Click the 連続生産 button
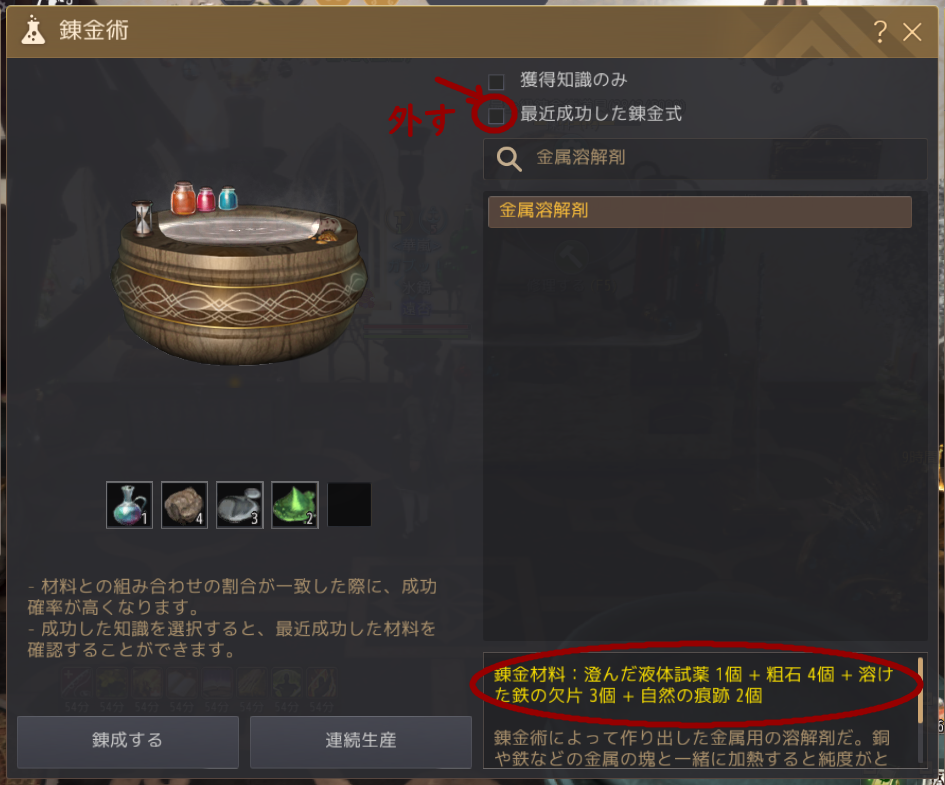The width and height of the screenshot is (945, 785). coord(361,741)
